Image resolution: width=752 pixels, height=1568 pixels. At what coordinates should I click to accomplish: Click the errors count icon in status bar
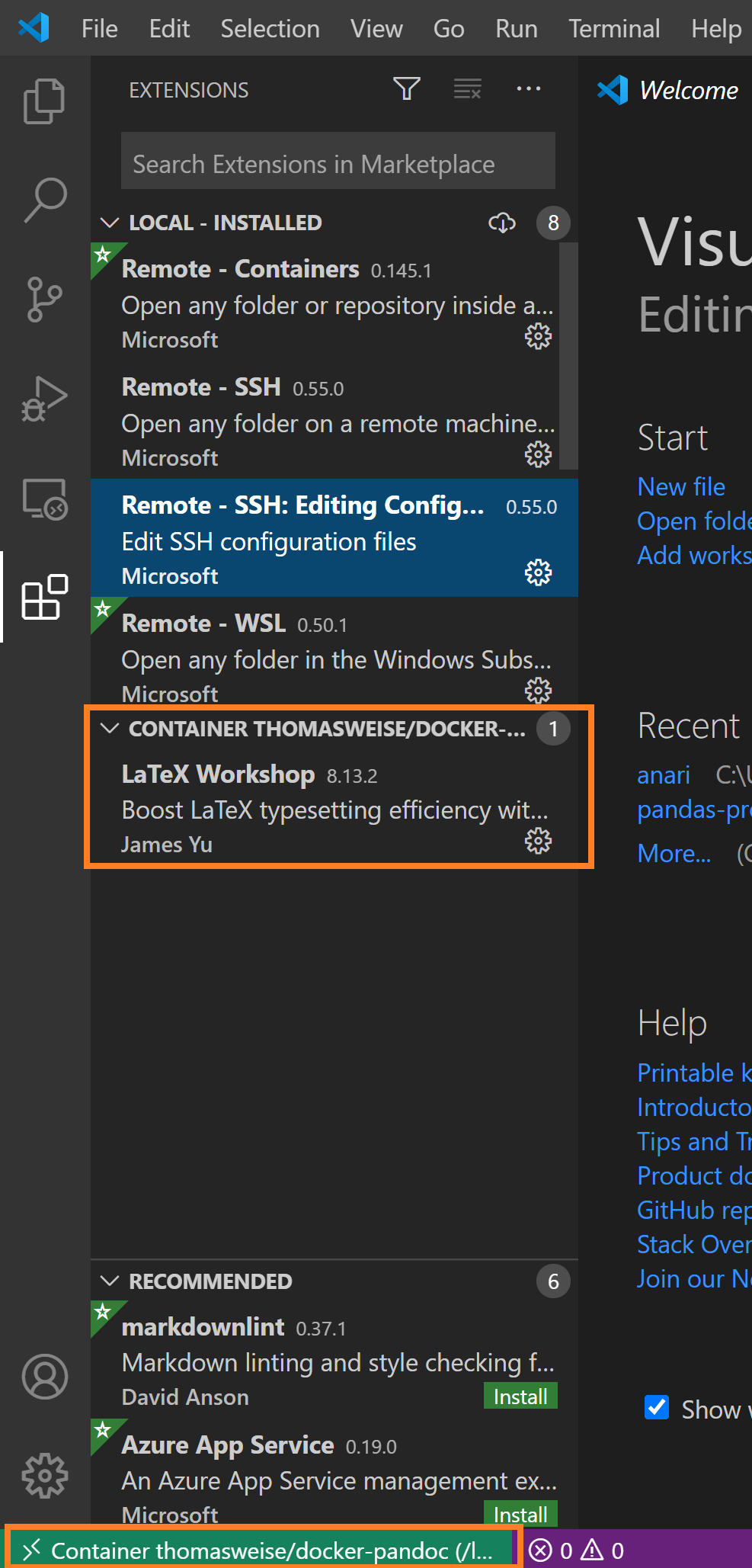pyautogui.click(x=540, y=1550)
